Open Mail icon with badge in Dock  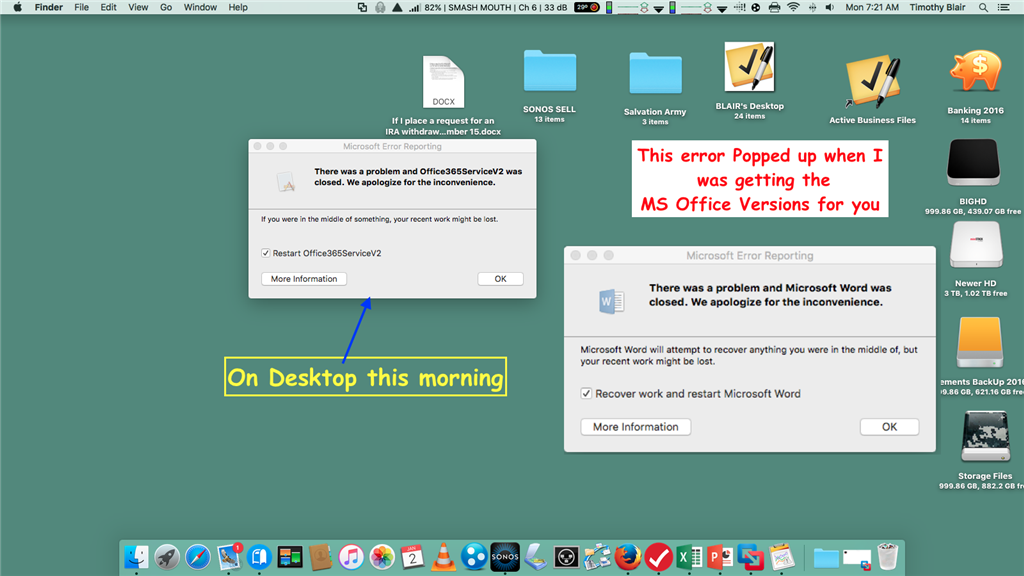point(229,557)
